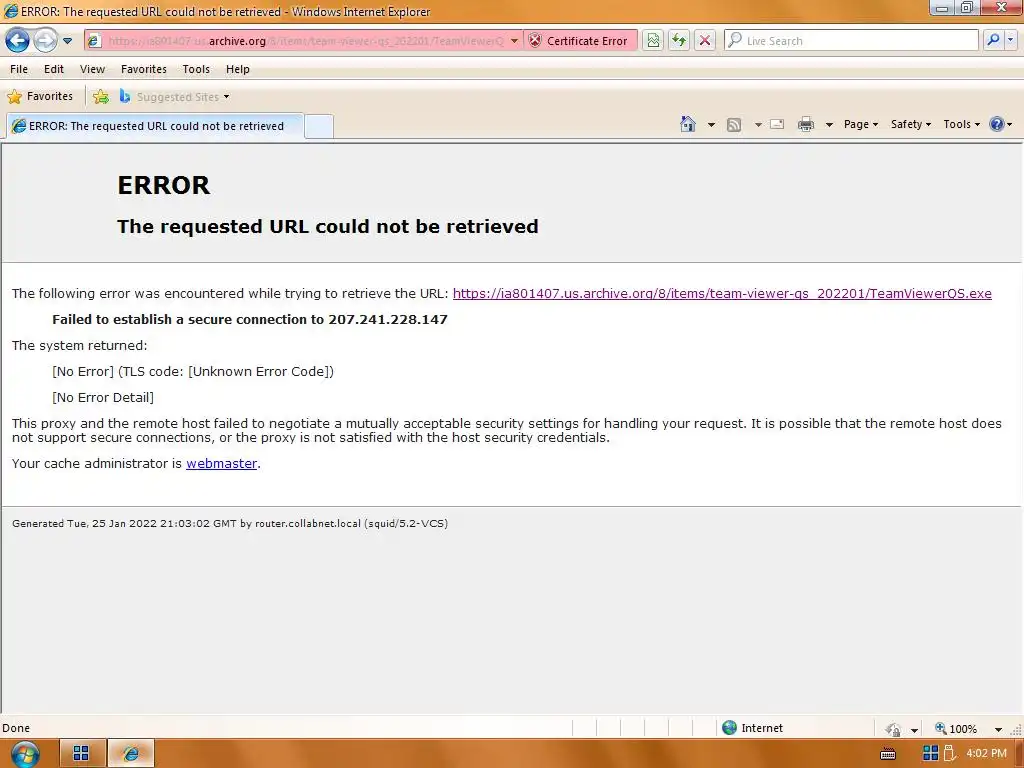Click into the Live Search box
Viewport: 1024px width, 768px height.
coord(851,40)
